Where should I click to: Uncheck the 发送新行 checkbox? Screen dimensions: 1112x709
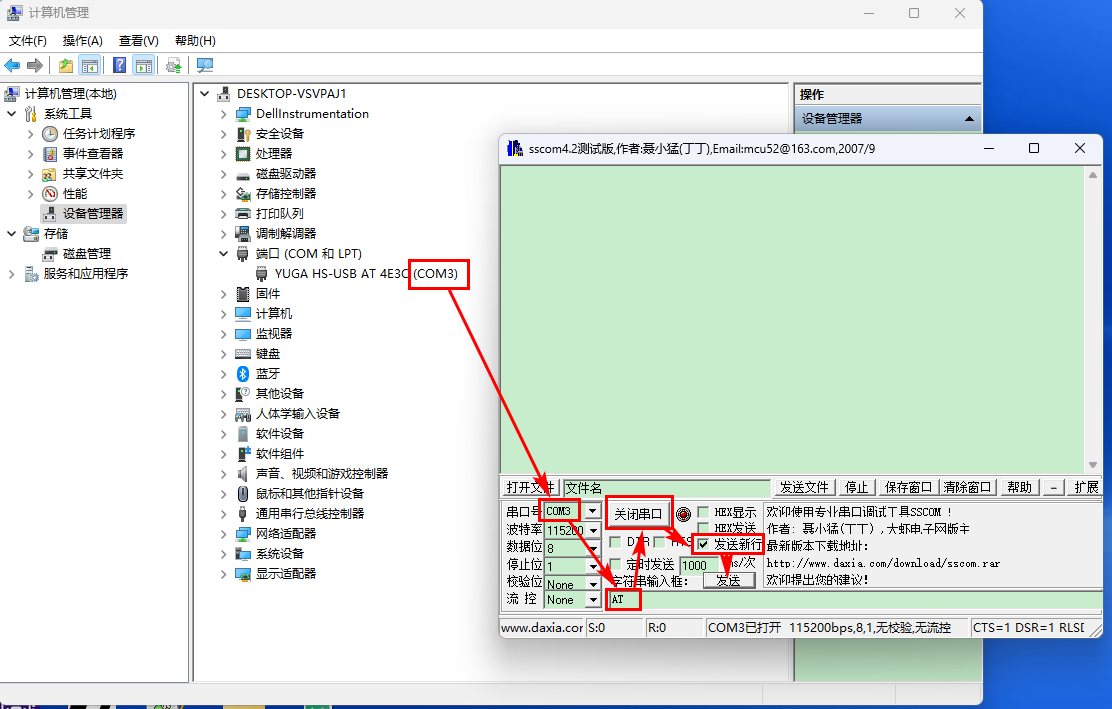coord(704,544)
